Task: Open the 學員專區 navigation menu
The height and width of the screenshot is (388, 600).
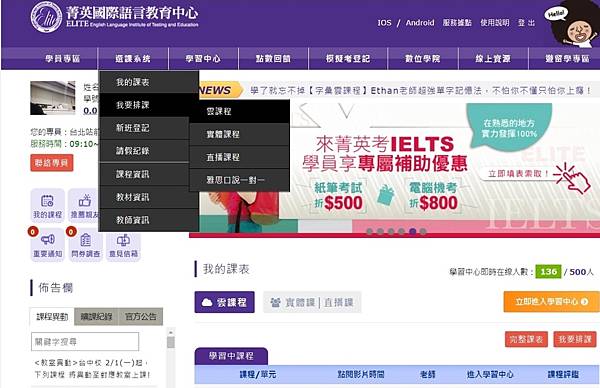Action: coord(63,59)
